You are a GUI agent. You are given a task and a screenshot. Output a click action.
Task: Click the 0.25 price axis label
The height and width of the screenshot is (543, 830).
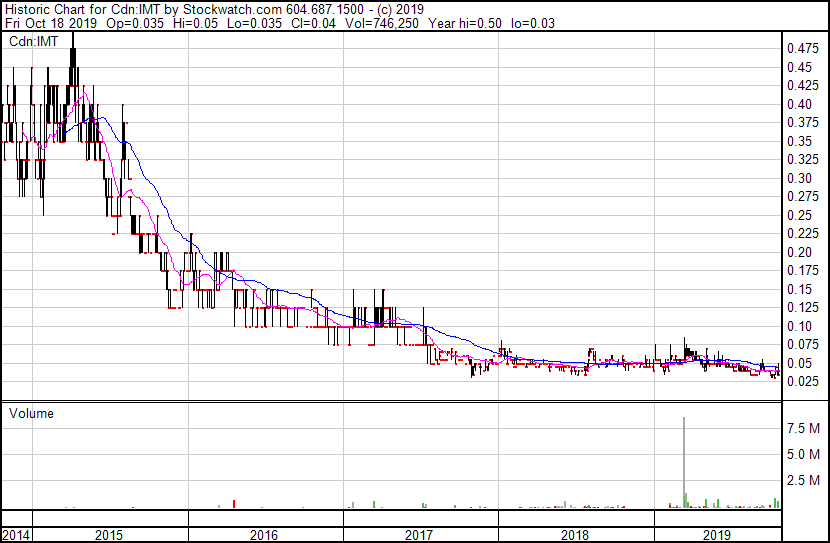coord(799,215)
